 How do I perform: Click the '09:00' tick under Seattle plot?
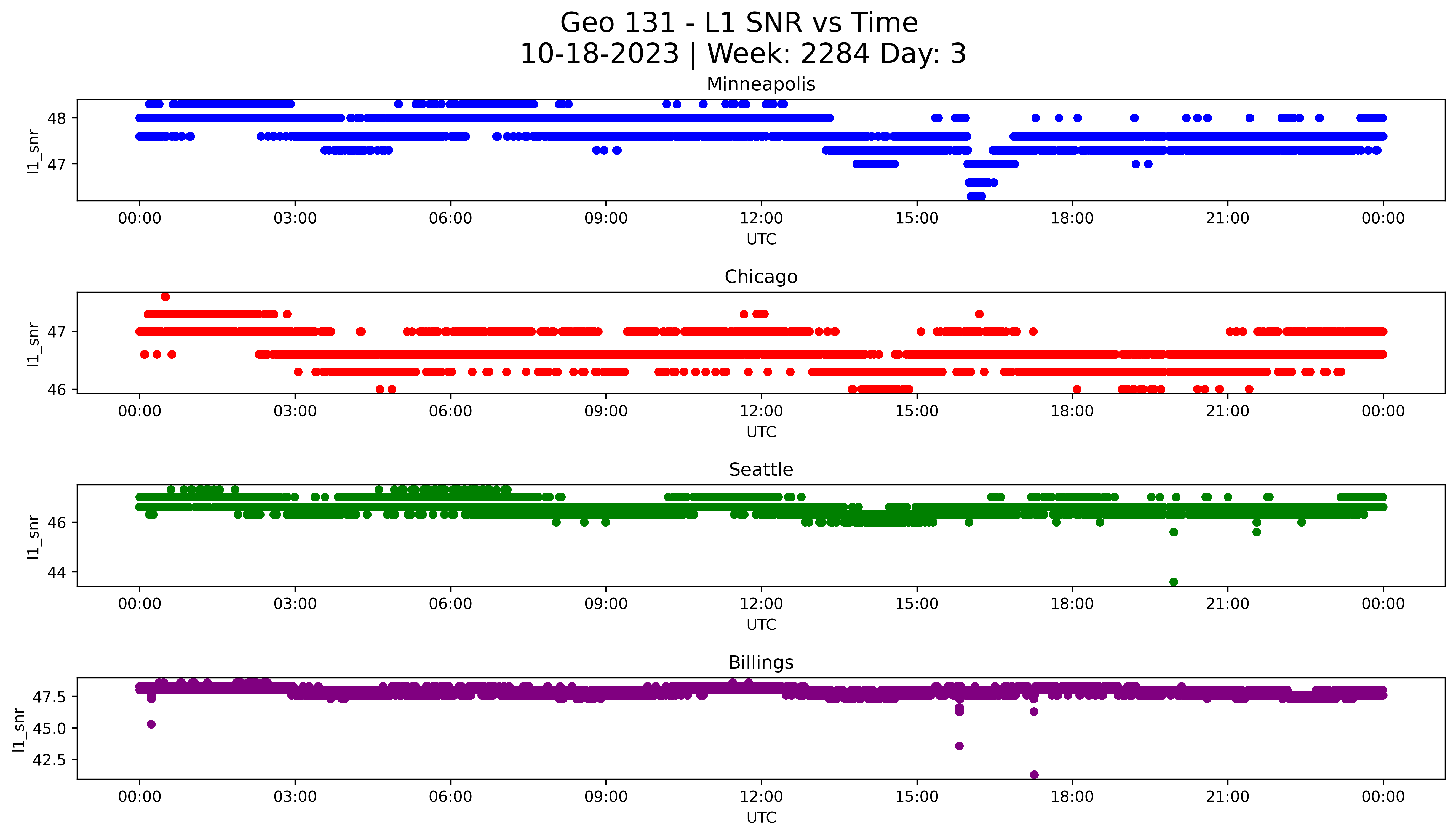pyautogui.click(x=606, y=604)
